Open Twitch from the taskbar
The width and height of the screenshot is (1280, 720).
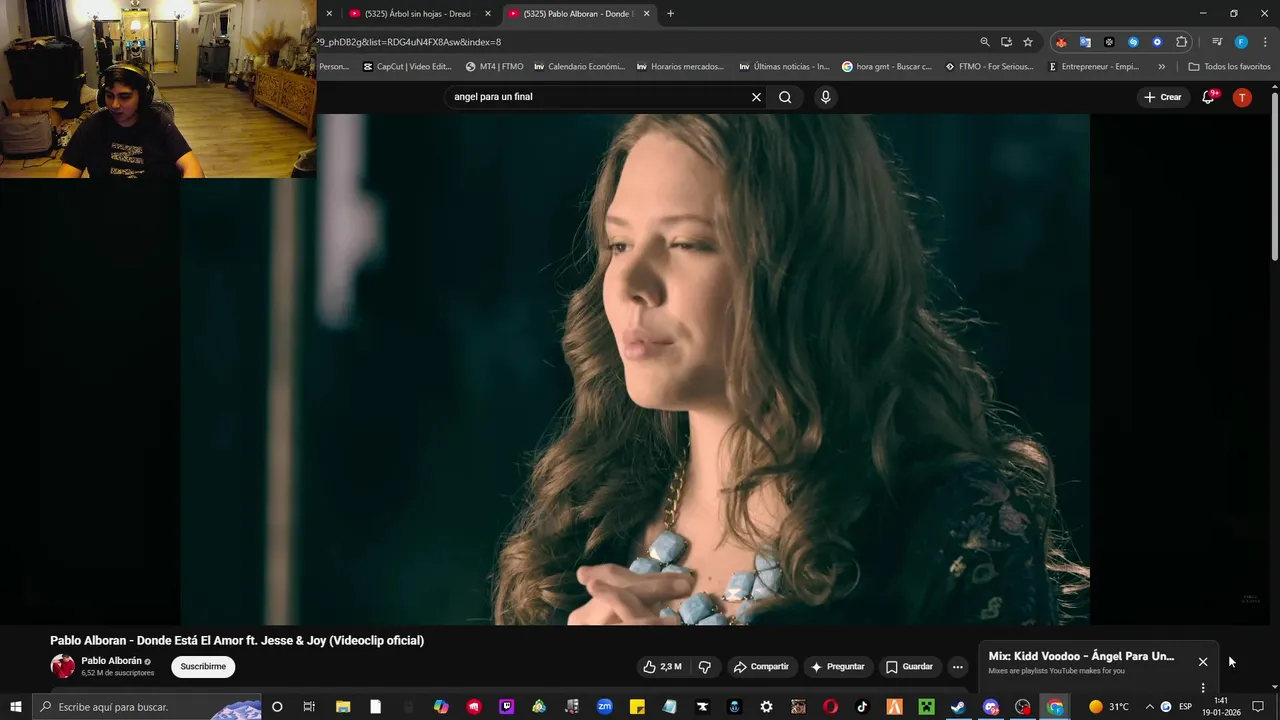coord(506,707)
